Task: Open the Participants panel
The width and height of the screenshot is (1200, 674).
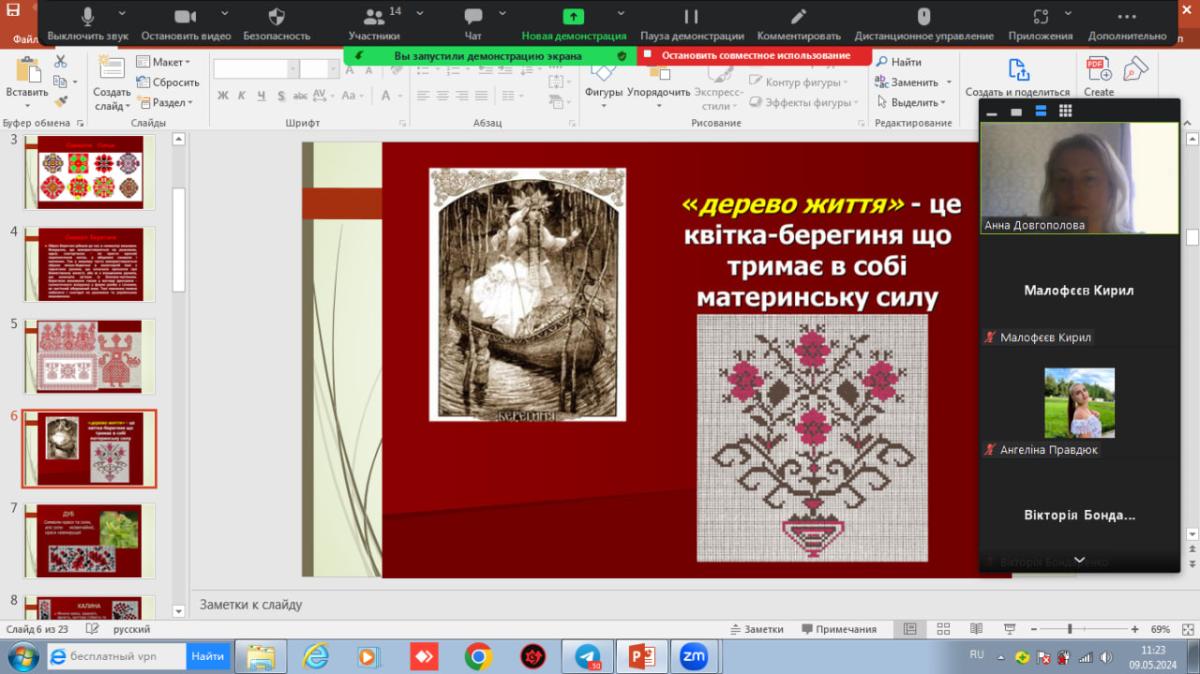Action: pyautogui.click(x=374, y=17)
